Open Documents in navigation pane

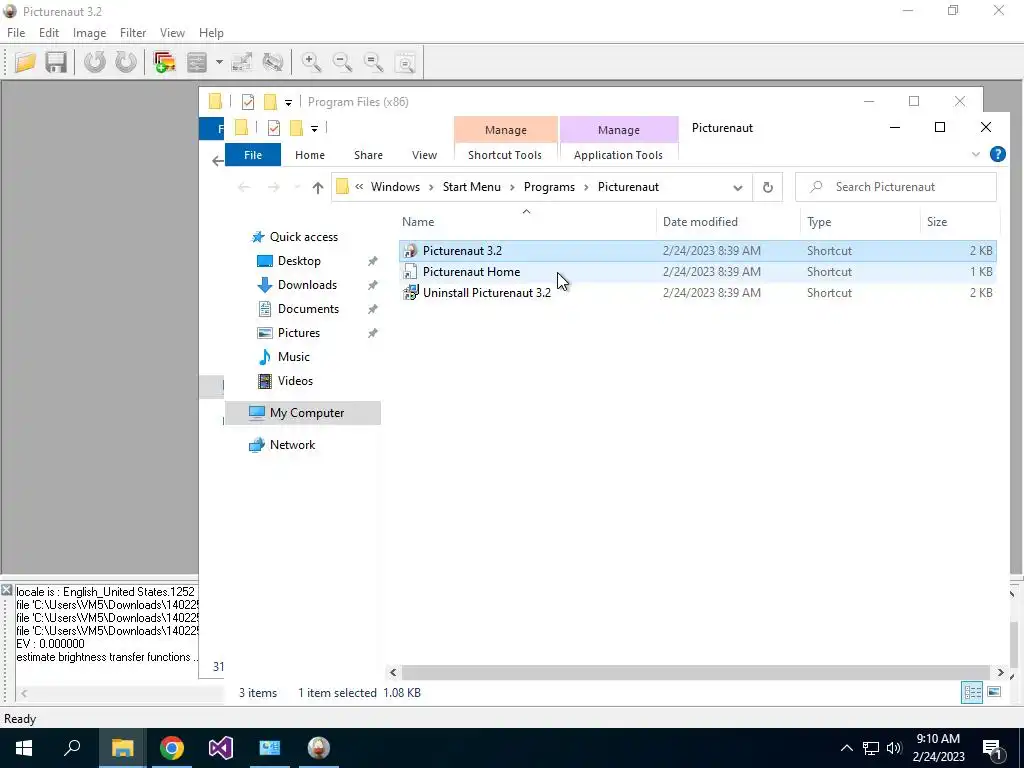click(308, 309)
